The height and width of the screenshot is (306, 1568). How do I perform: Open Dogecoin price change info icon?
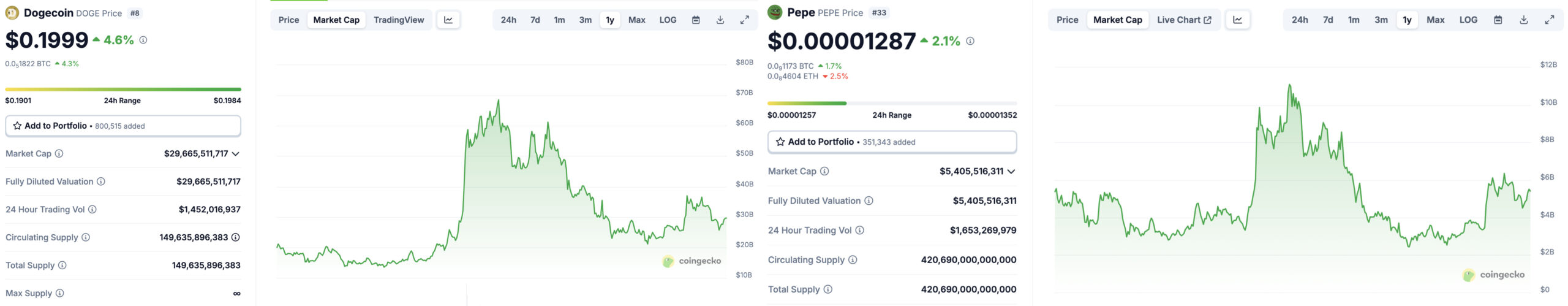tap(143, 40)
